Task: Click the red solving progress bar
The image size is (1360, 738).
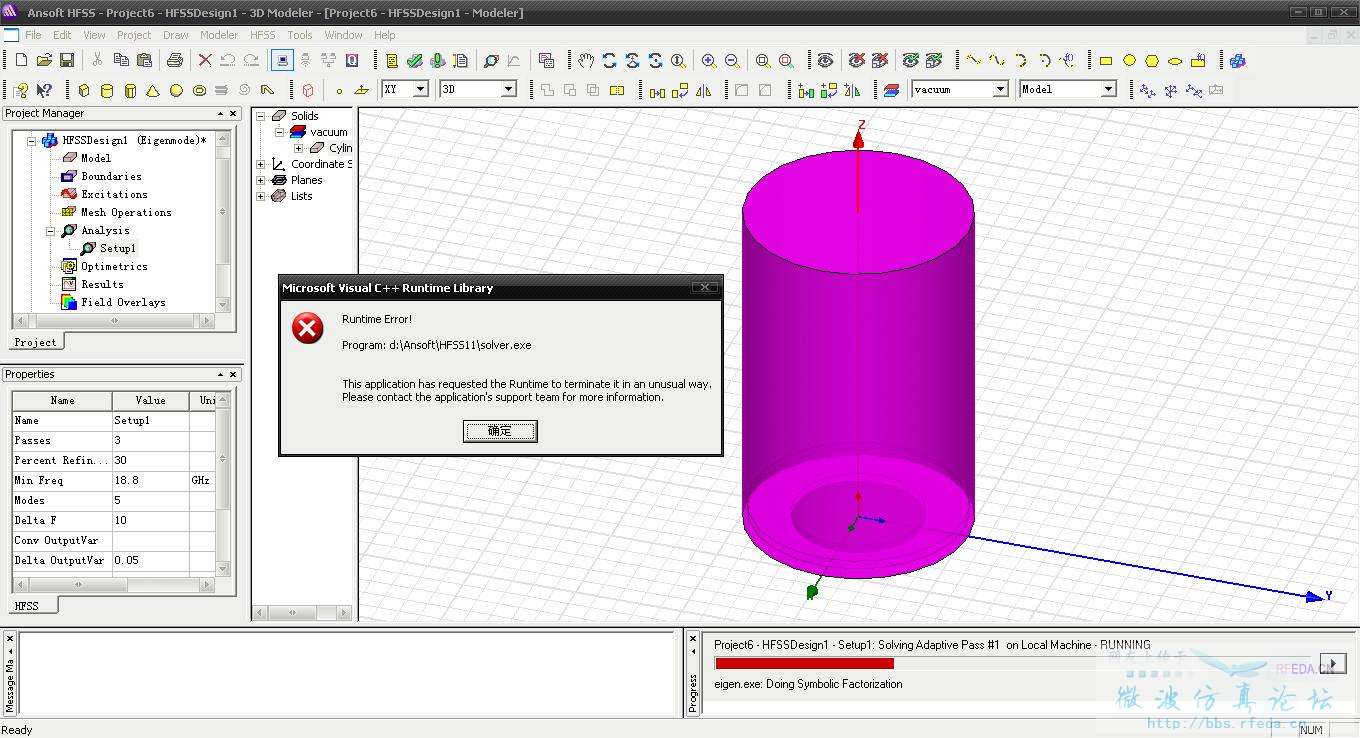Action: 804,663
